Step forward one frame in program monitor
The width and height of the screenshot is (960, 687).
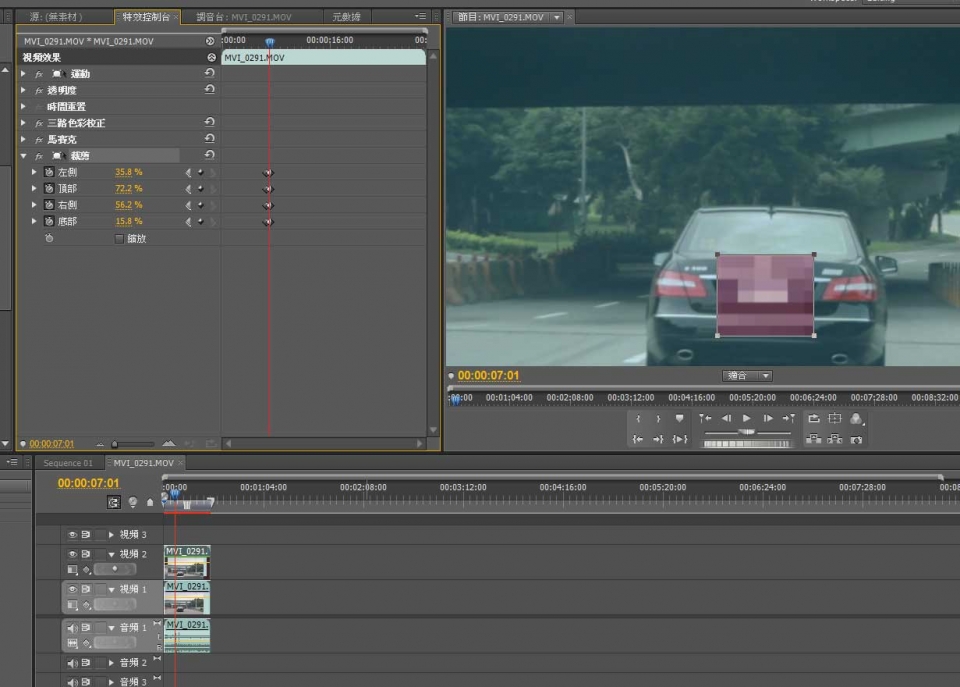point(768,419)
